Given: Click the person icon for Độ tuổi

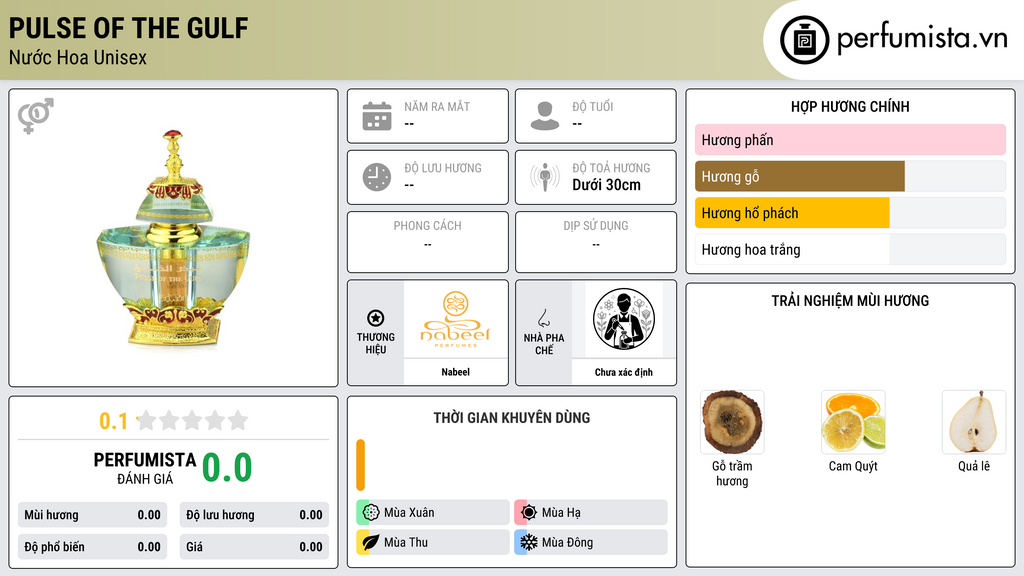Looking at the screenshot, I should [545, 116].
